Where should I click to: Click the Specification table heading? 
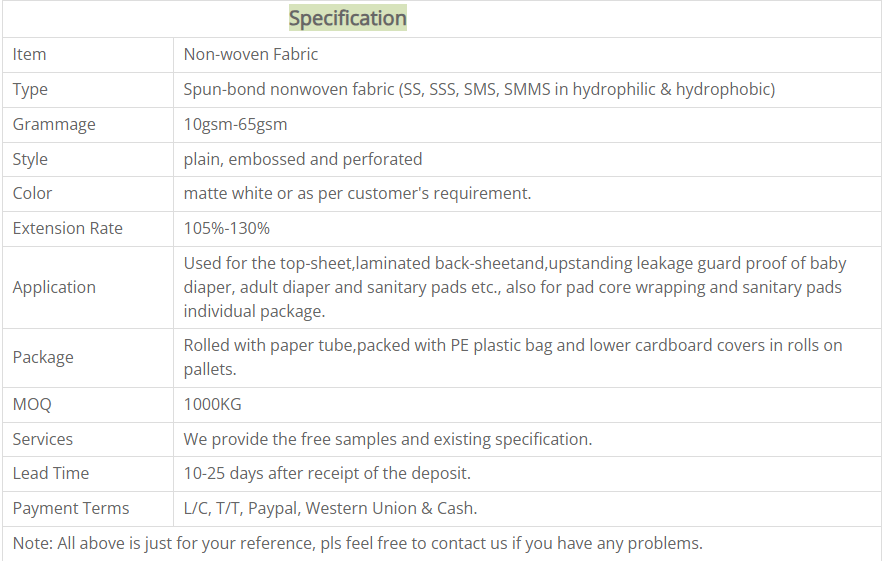pos(347,18)
